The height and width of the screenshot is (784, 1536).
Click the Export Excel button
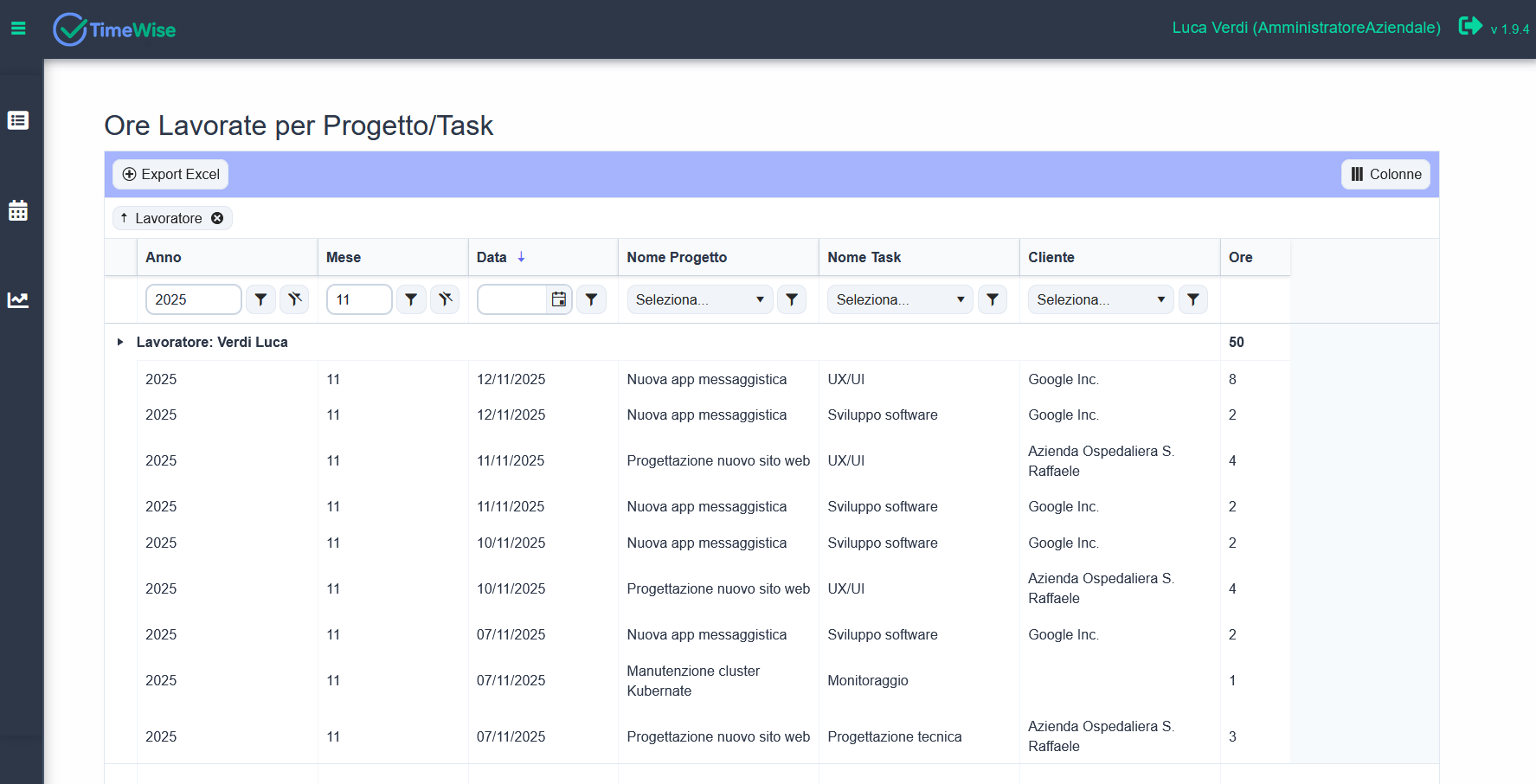tap(170, 174)
